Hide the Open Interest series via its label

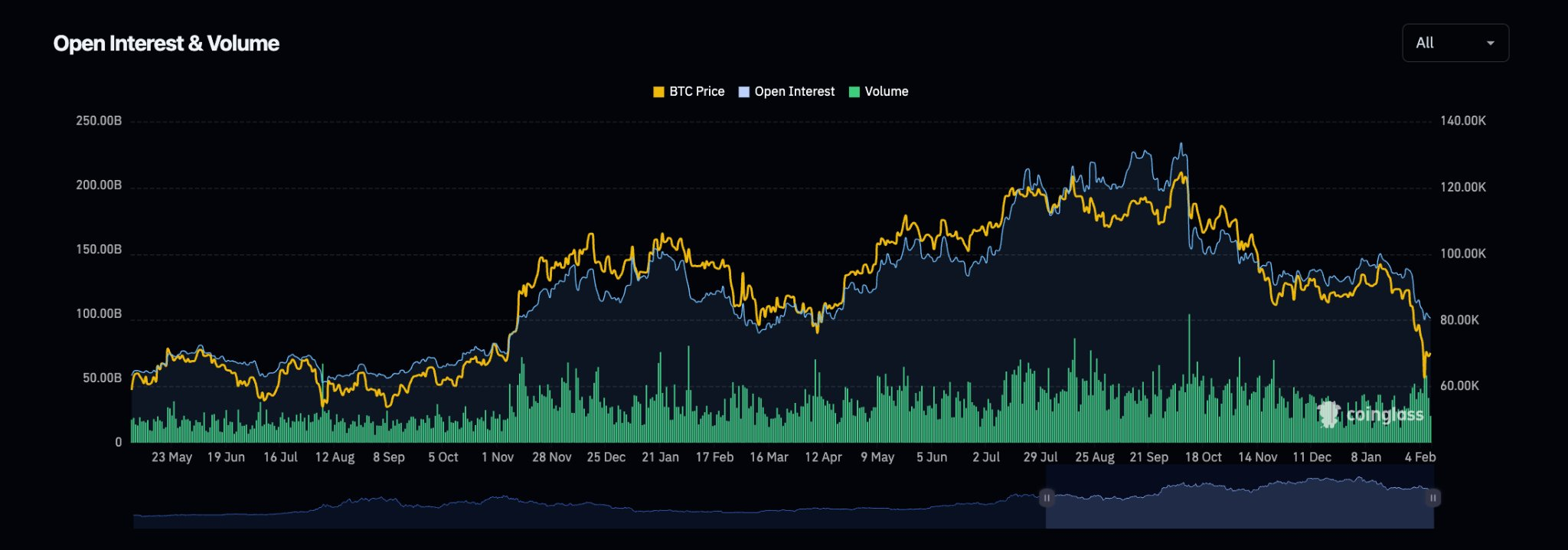794,92
